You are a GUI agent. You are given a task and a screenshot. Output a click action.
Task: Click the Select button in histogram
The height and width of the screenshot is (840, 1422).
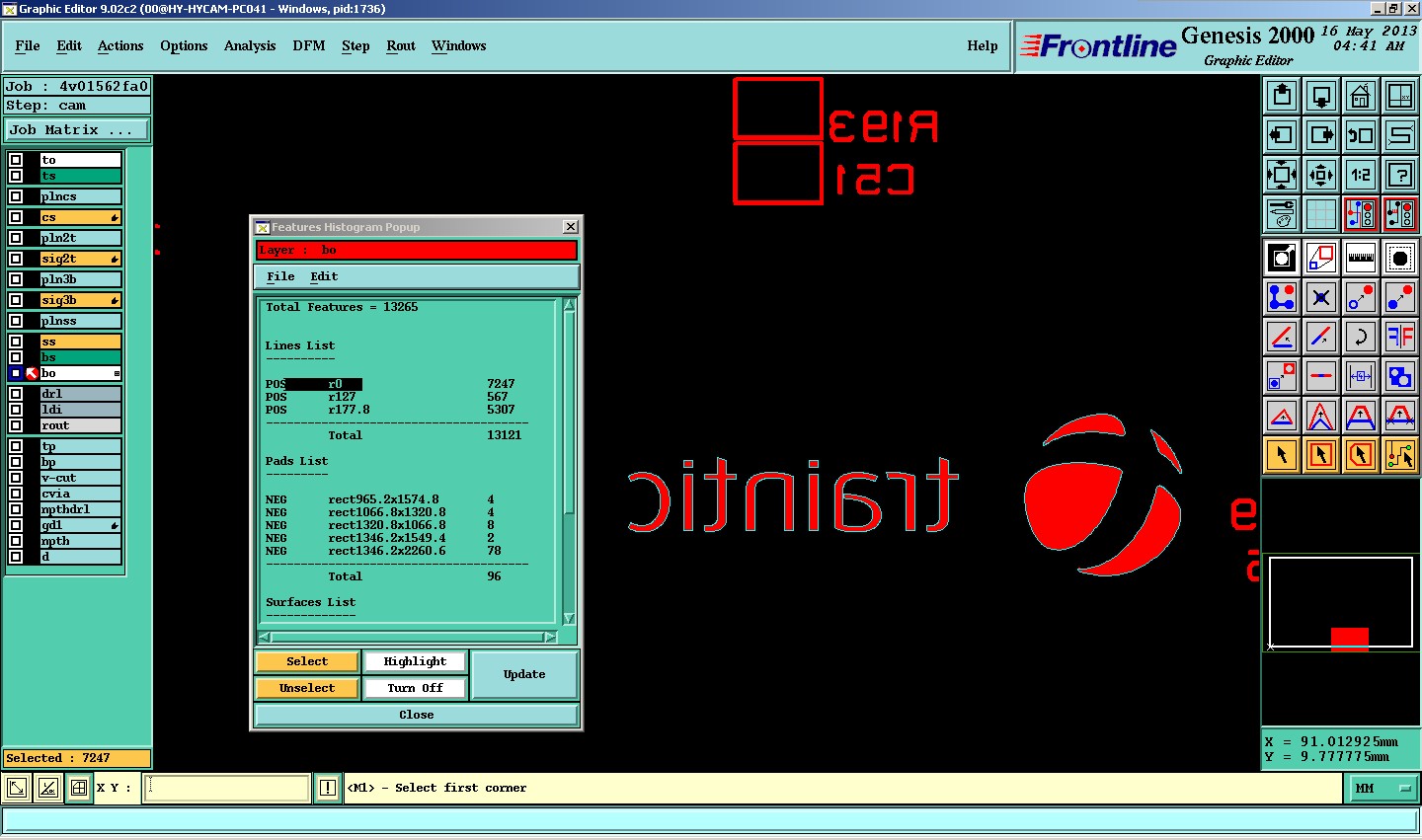point(307,661)
